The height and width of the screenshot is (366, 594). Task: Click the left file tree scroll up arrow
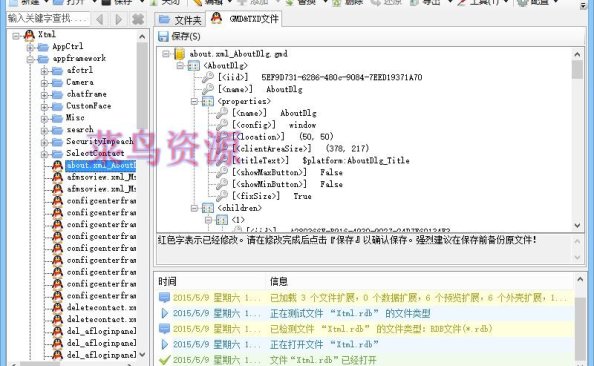pos(142,37)
